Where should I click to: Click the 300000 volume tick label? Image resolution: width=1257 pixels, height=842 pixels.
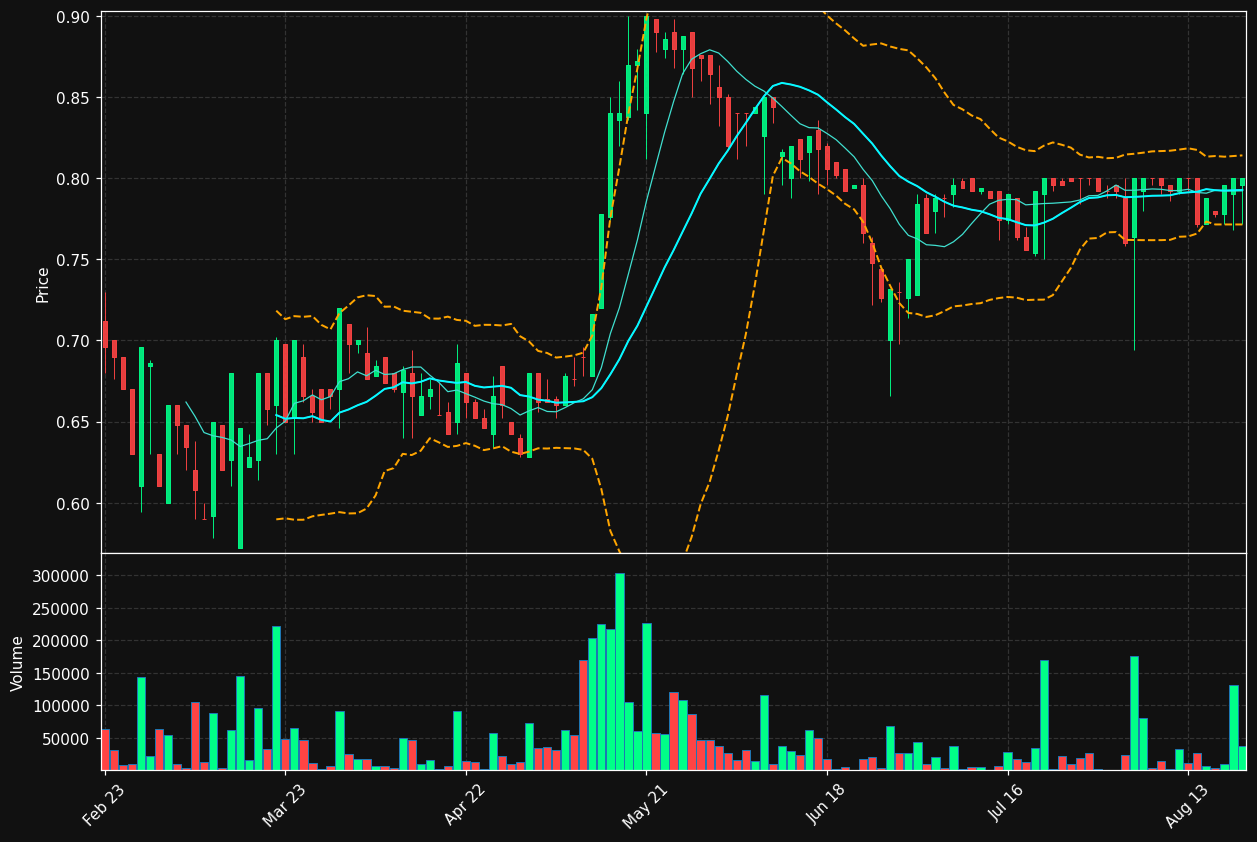63,576
